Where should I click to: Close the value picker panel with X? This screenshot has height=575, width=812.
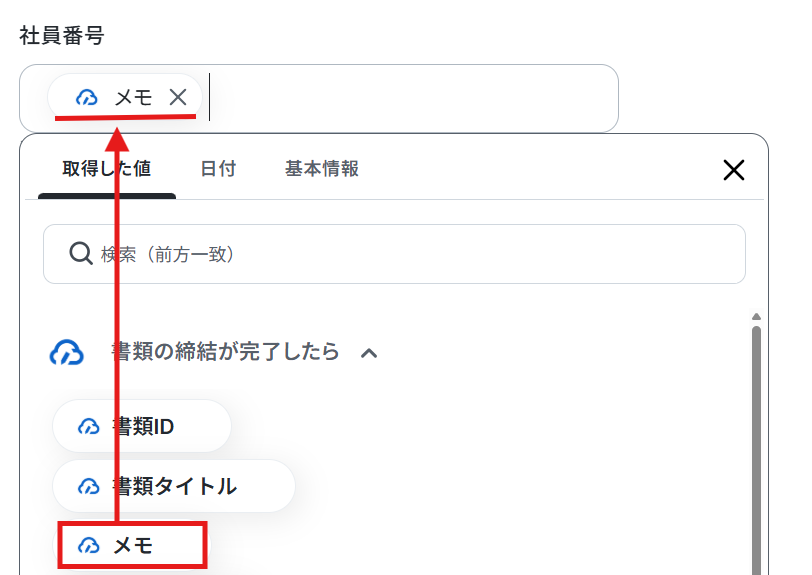733,170
